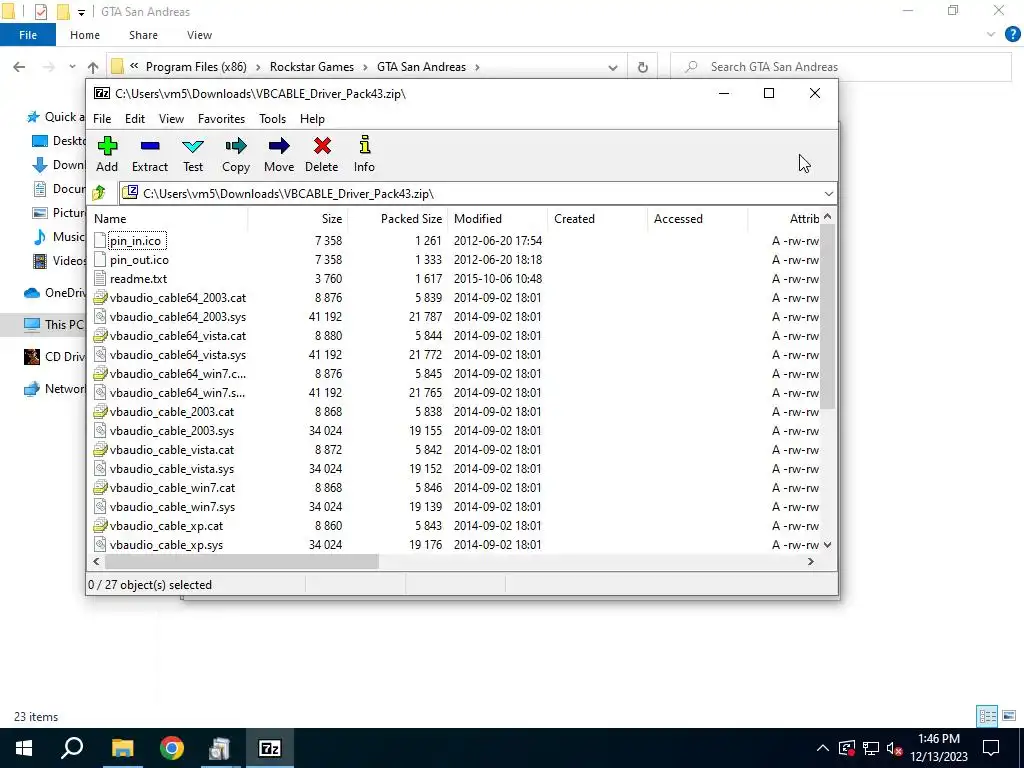Open taskbar search magnifier
Screen dimensions: 1024x768
[72, 748]
